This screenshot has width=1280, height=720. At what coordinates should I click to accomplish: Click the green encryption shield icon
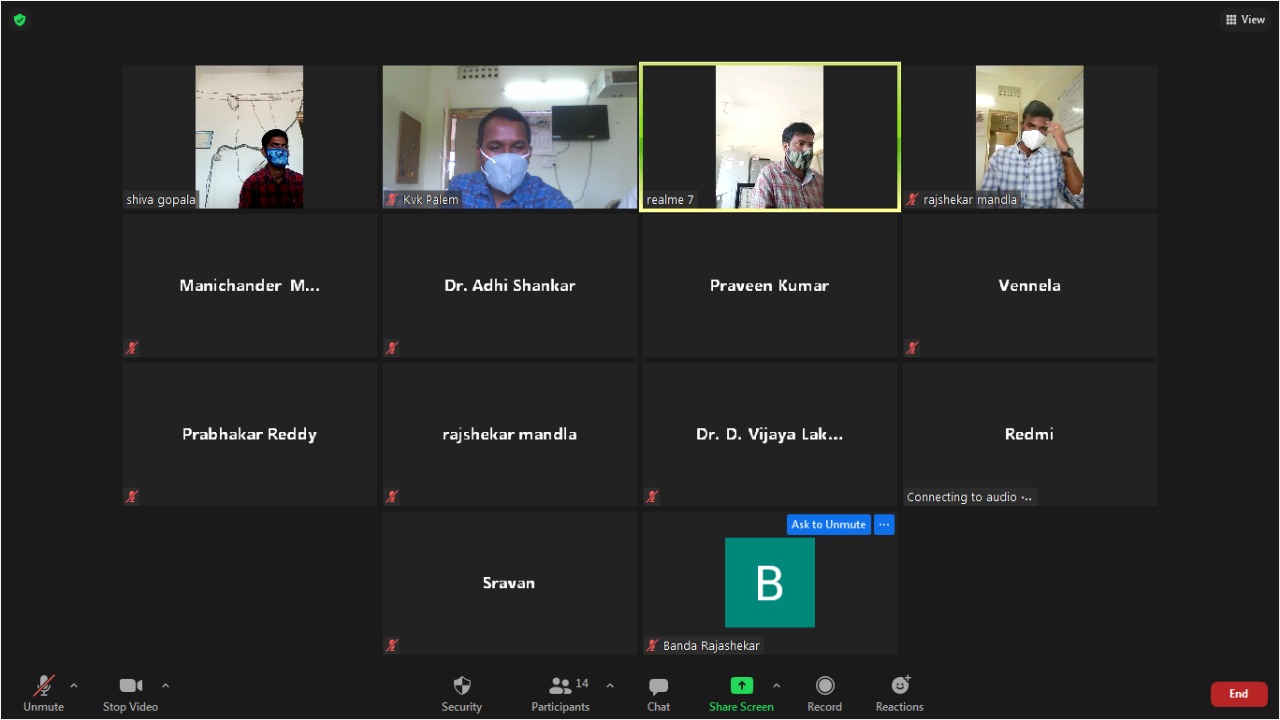click(19, 19)
